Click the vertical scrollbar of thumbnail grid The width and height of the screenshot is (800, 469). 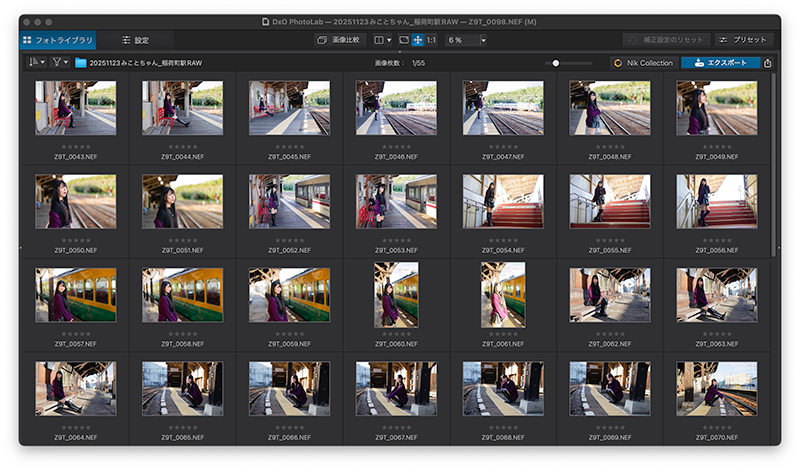point(773,163)
